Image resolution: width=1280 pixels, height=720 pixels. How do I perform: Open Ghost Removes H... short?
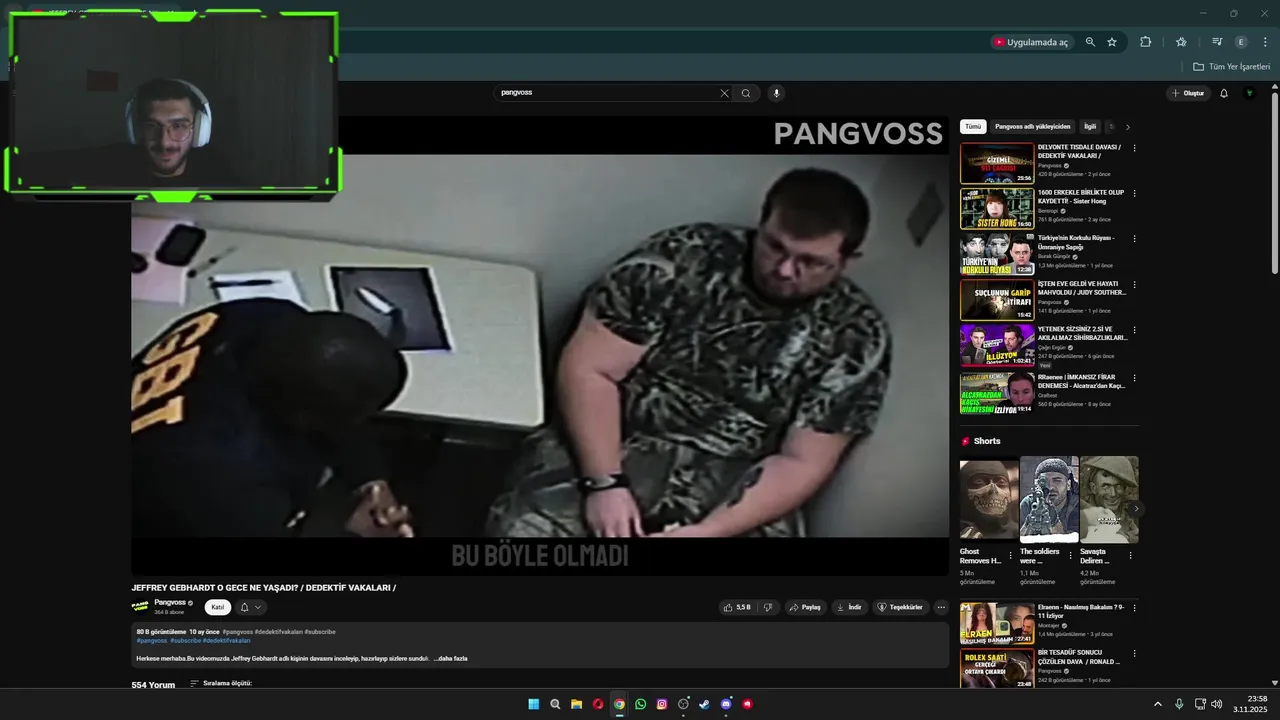point(989,500)
